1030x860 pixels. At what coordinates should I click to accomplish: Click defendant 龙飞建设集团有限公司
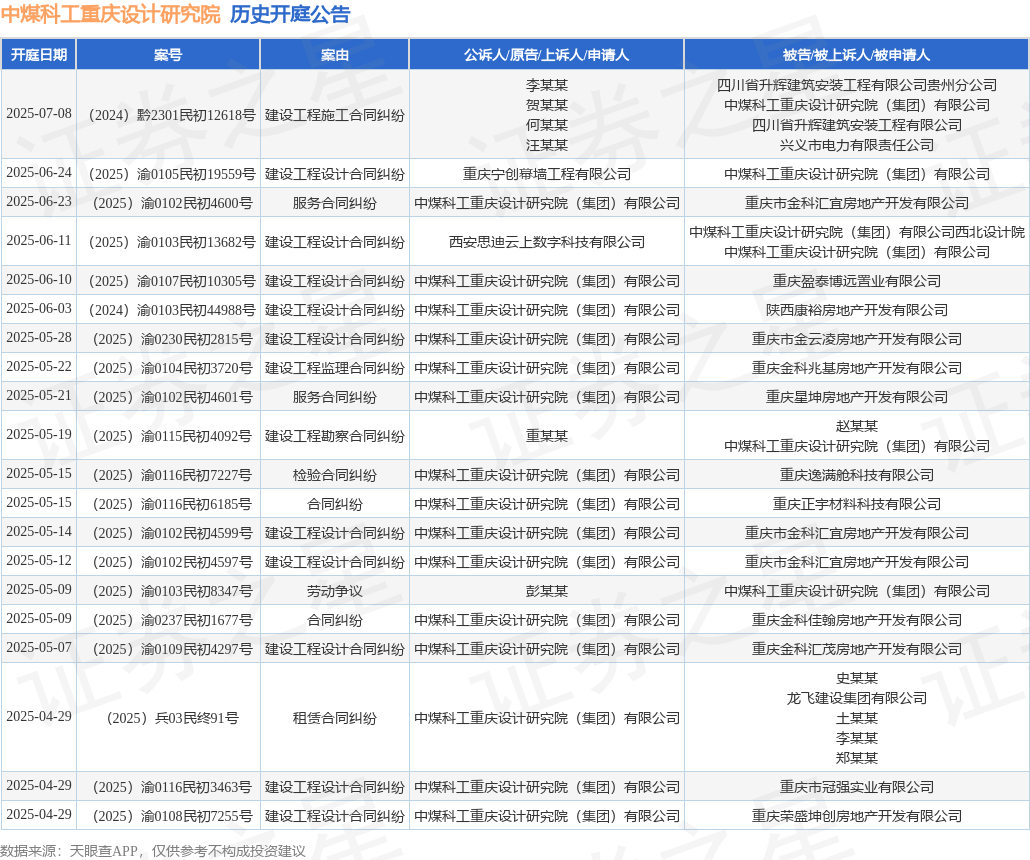click(x=857, y=698)
